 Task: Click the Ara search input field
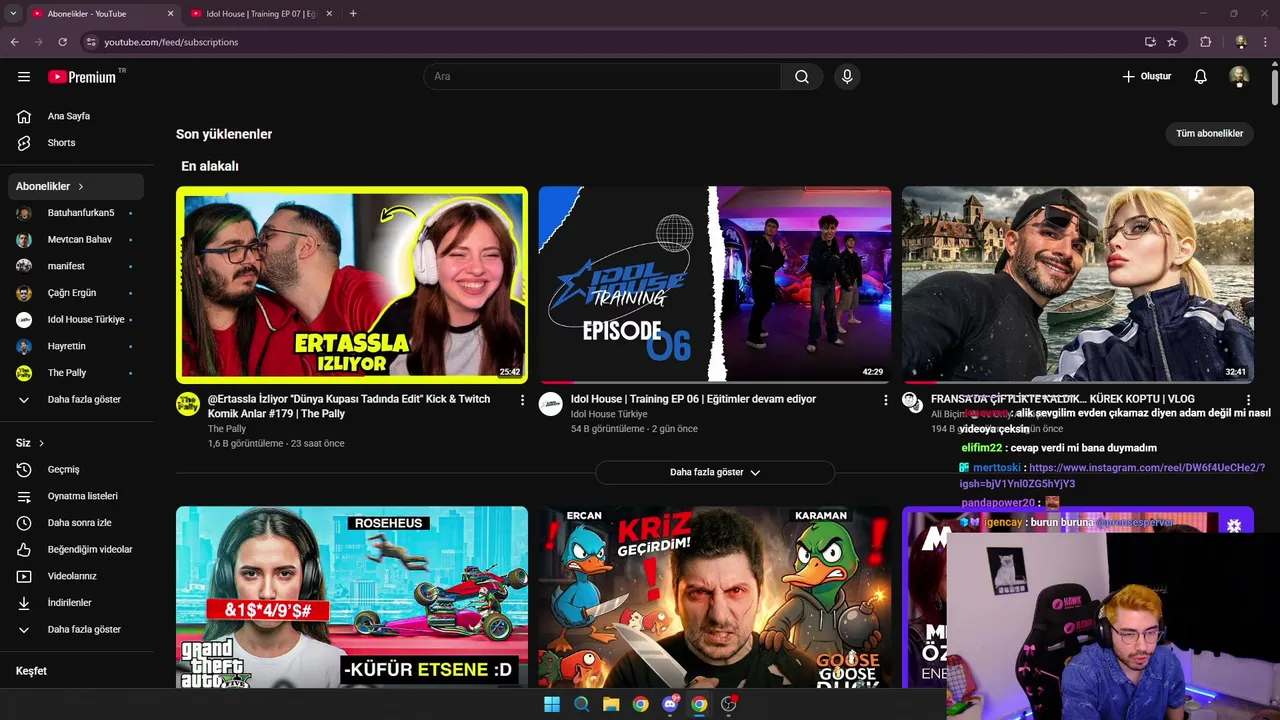[x=602, y=77]
